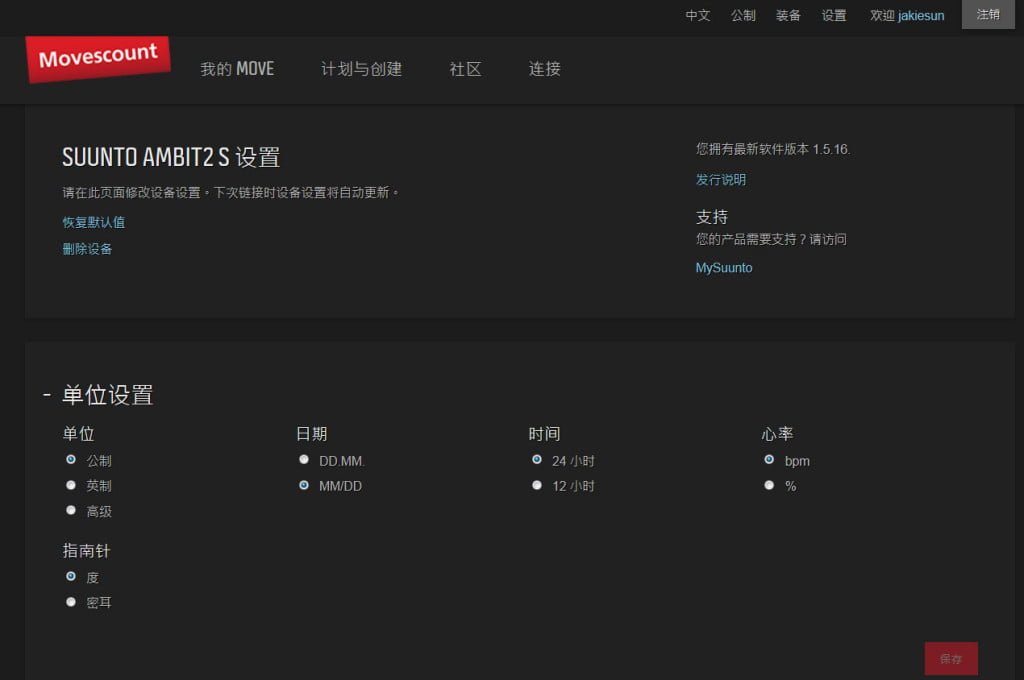1024x680 pixels.
Task: Open the 计划与创建 menu
Action: (361, 69)
